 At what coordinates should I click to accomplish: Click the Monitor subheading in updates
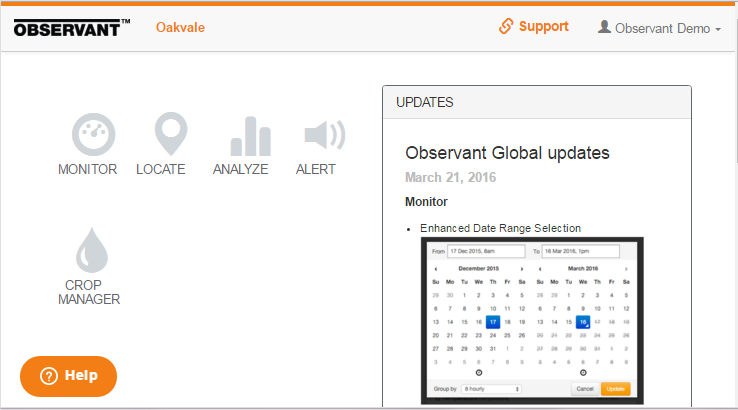(426, 202)
